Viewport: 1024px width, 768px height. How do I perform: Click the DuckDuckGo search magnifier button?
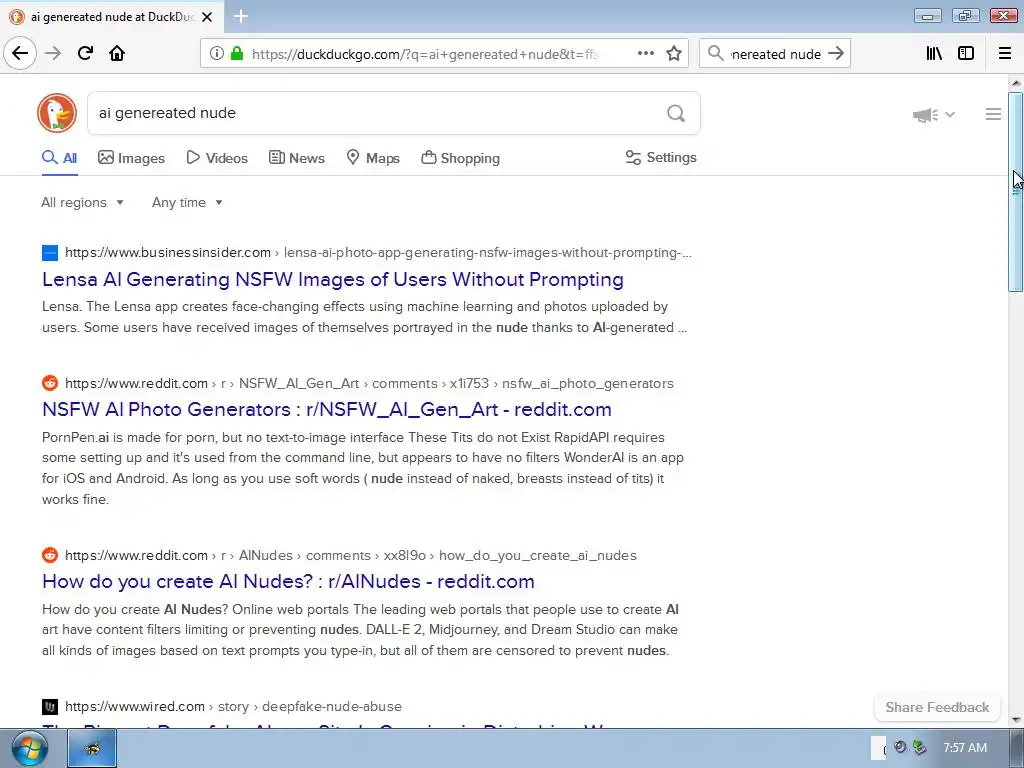[x=676, y=114]
